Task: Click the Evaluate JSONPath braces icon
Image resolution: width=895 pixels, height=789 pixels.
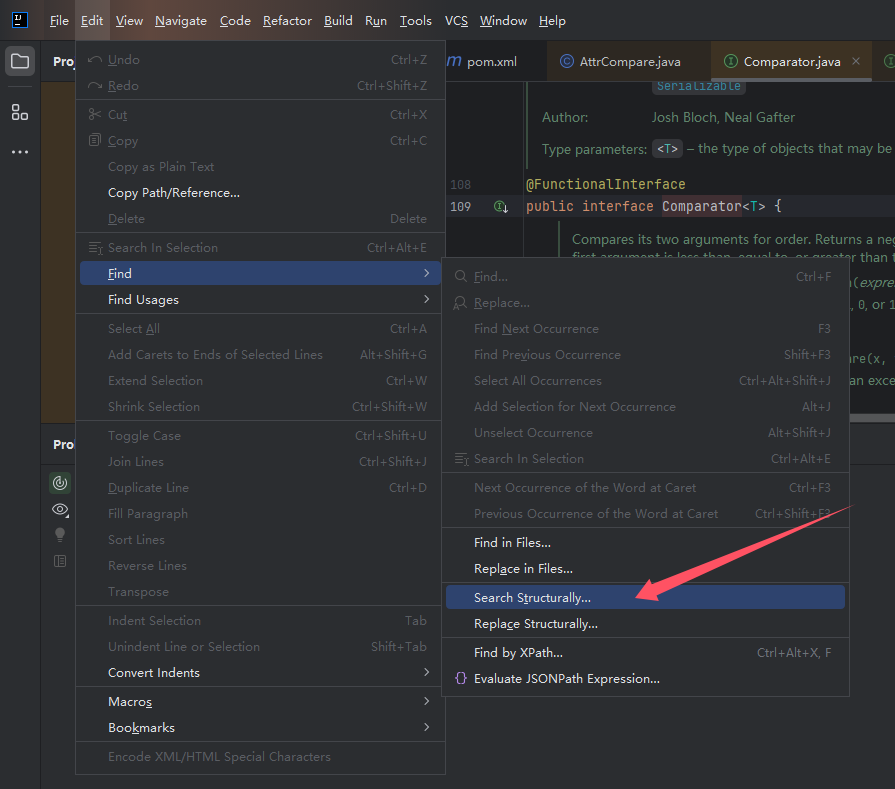Action: tap(461, 678)
